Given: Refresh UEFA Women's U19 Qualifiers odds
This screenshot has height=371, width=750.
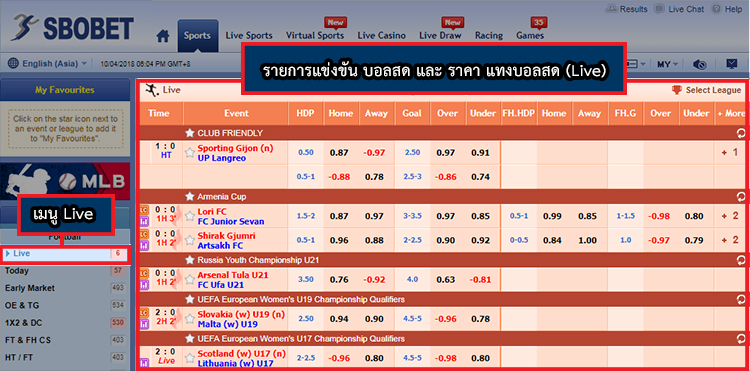Looking at the screenshot, I should [x=741, y=299].
